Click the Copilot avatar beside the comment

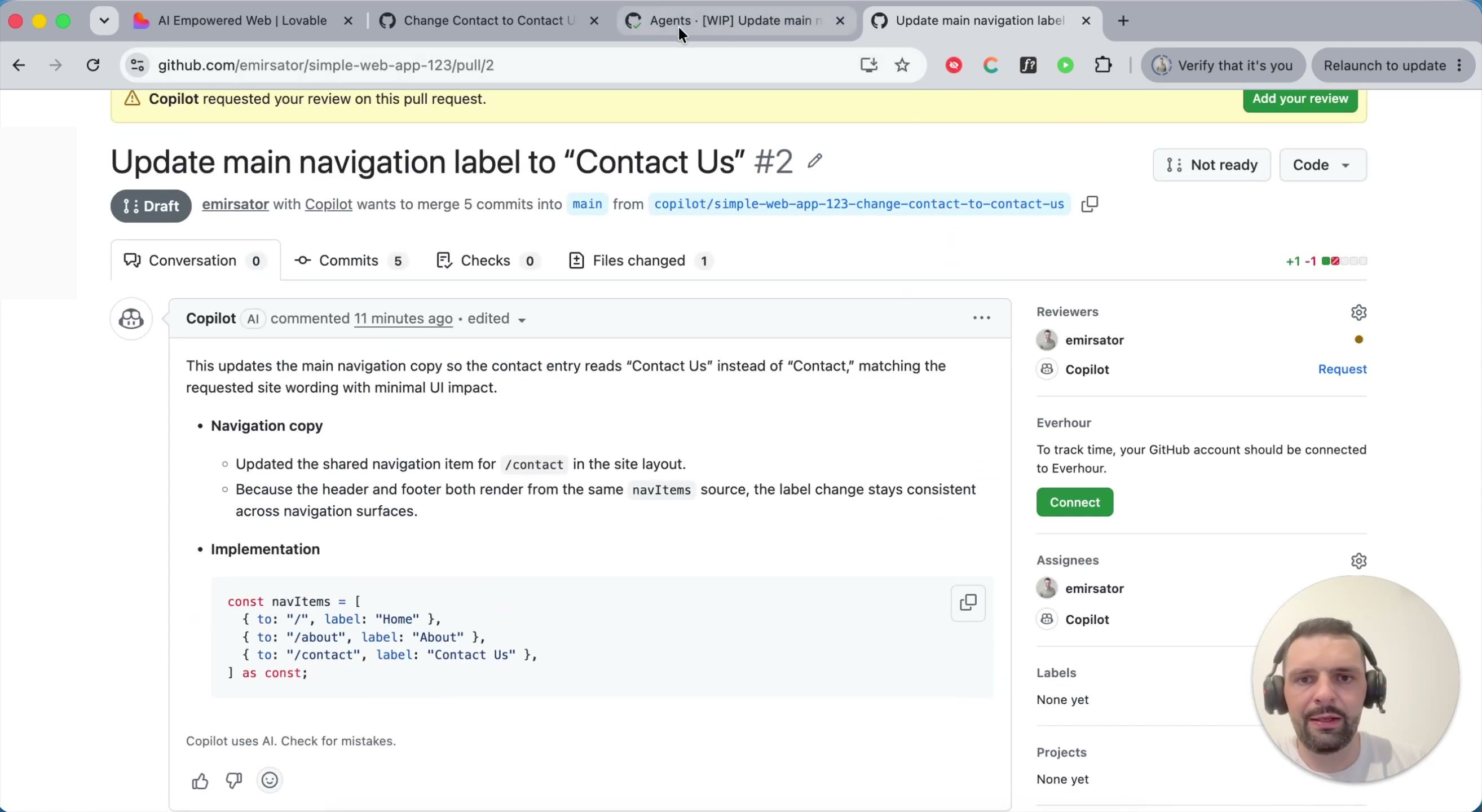[x=131, y=319]
